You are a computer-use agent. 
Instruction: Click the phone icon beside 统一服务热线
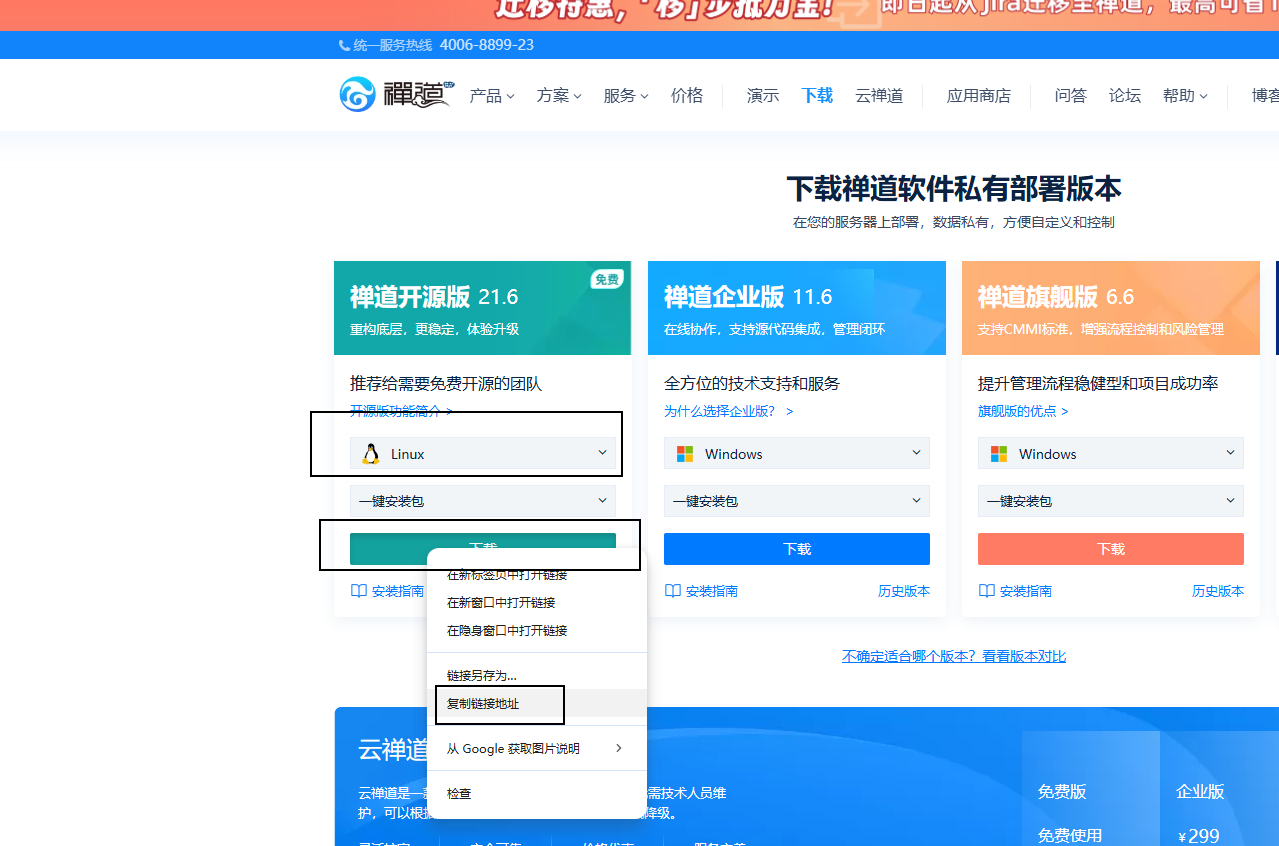coord(345,45)
